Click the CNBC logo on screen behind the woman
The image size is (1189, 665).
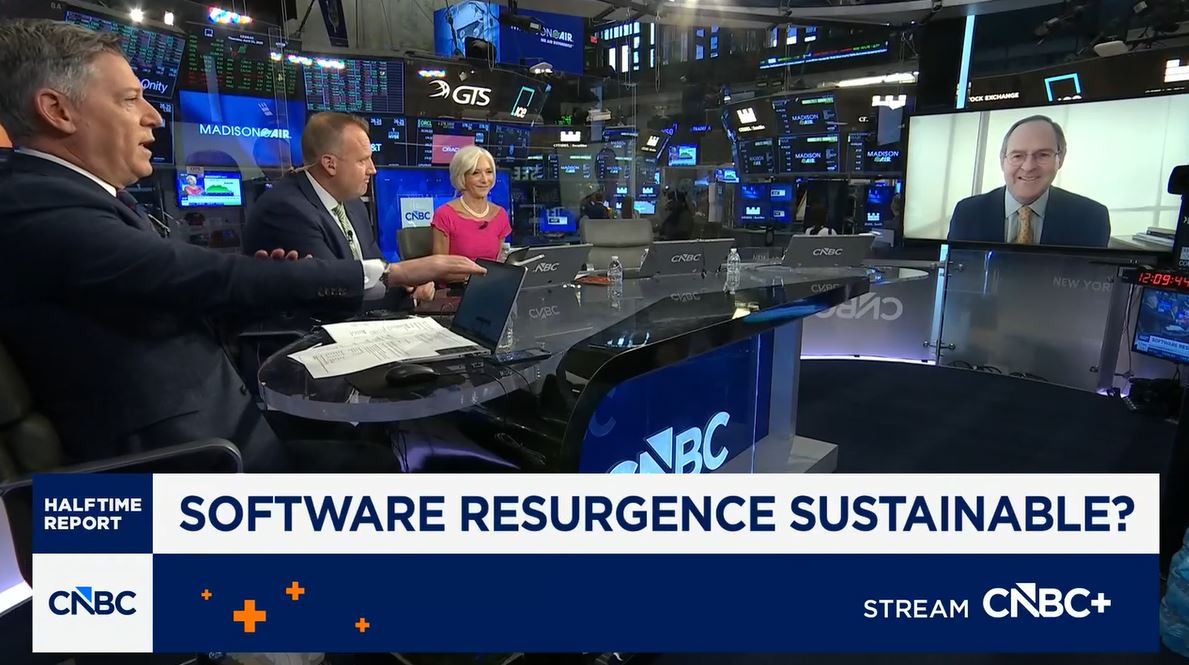[x=416, y=212]
